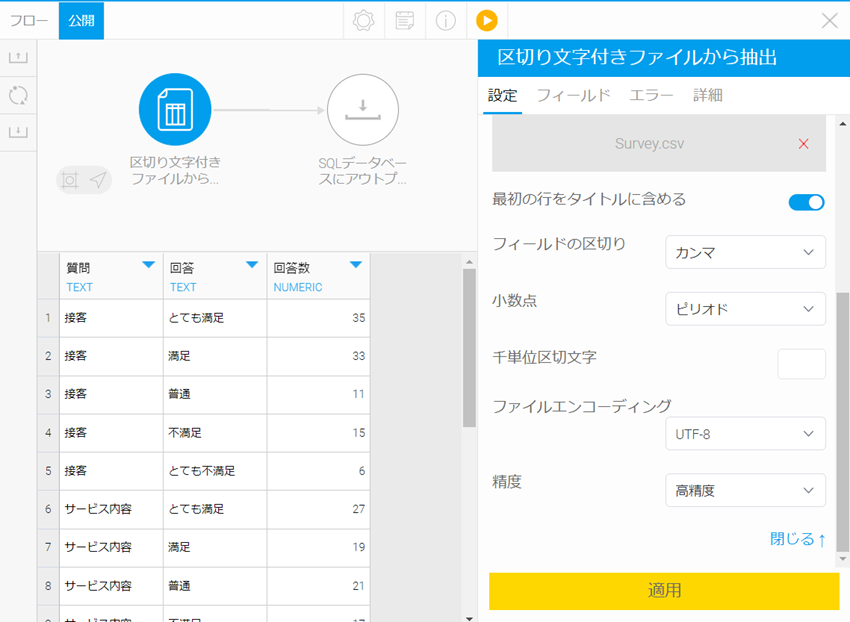
Task: Click the data table vertical scrollbar thumb
Action: (469, 347)
